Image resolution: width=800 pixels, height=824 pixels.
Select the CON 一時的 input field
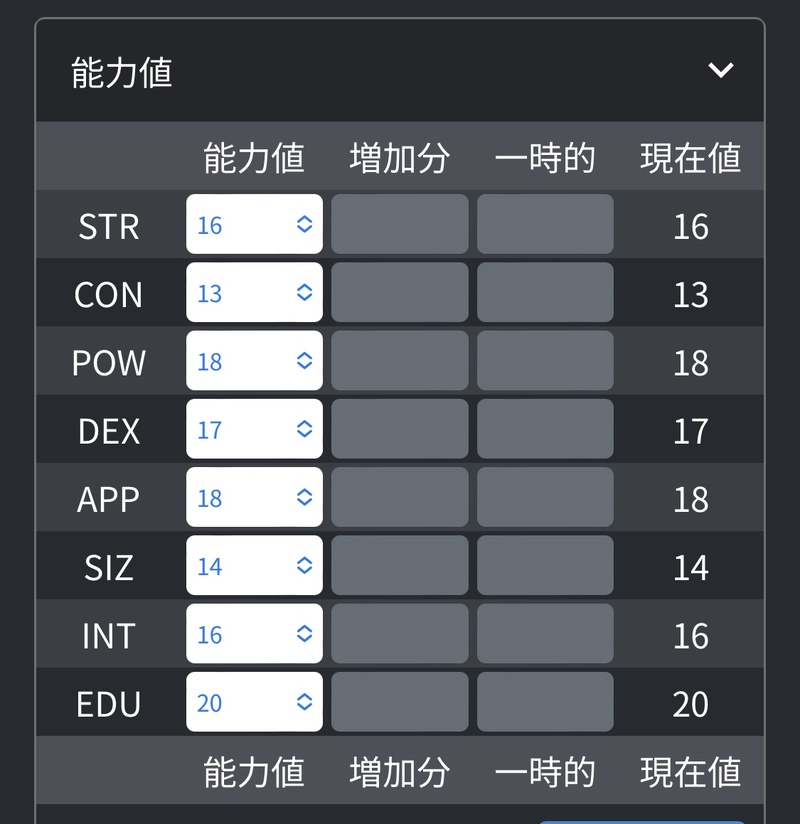pyautogui.click(x=545, y=292)
